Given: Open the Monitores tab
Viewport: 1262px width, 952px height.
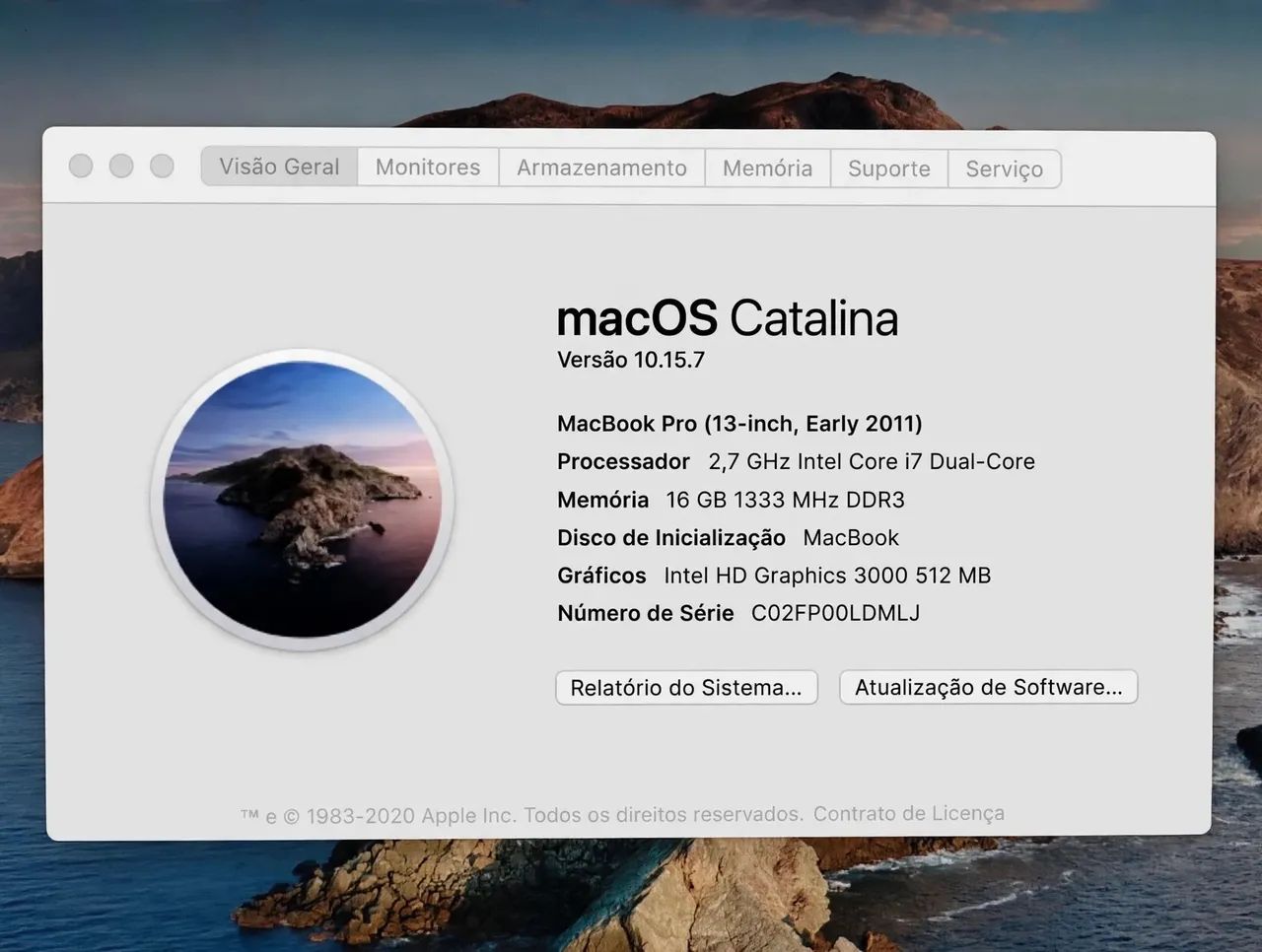Looking at the screenshot, I should (x=428, y=168).
